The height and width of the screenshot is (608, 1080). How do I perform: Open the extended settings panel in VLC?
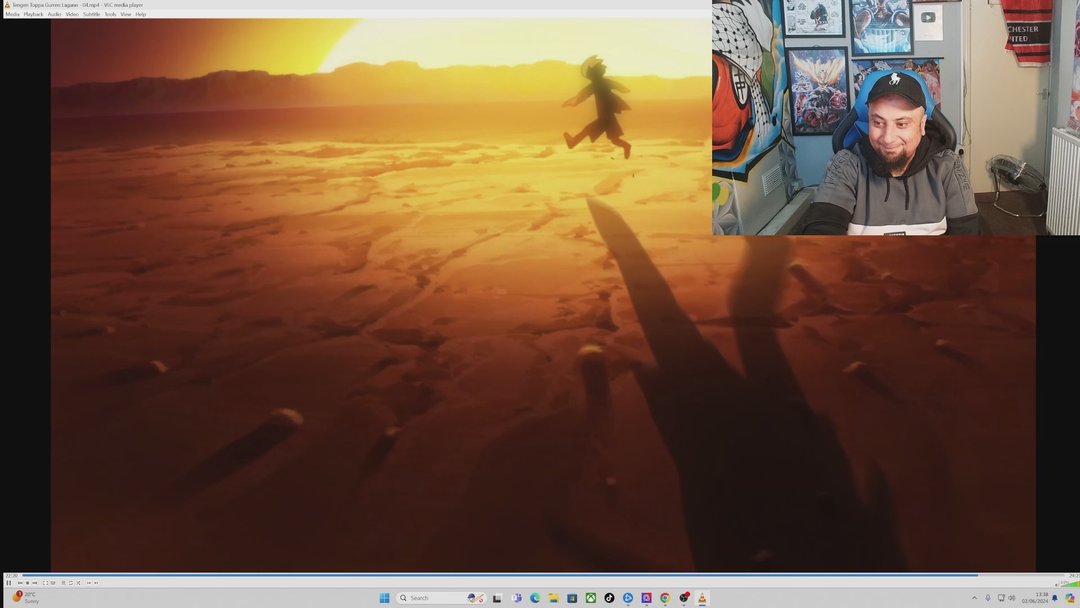tap(53, 583)
